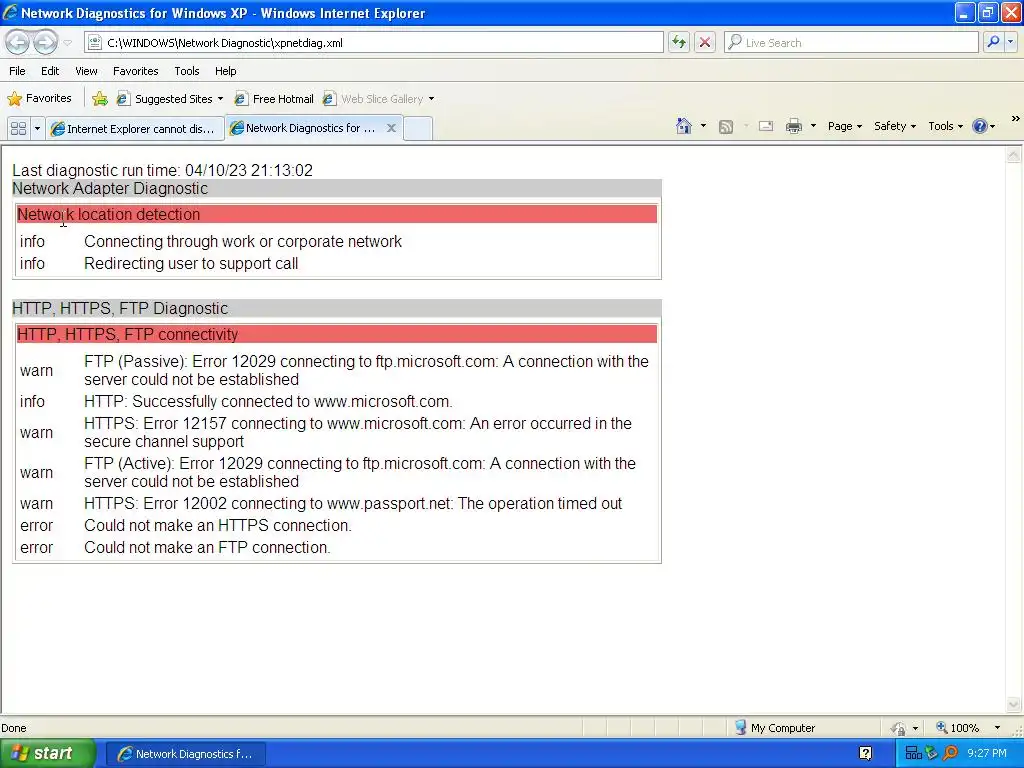1024x768 pixels.
Task: Click 'Could not make an HTTPS connection' error
Action: tap(217, 525)
